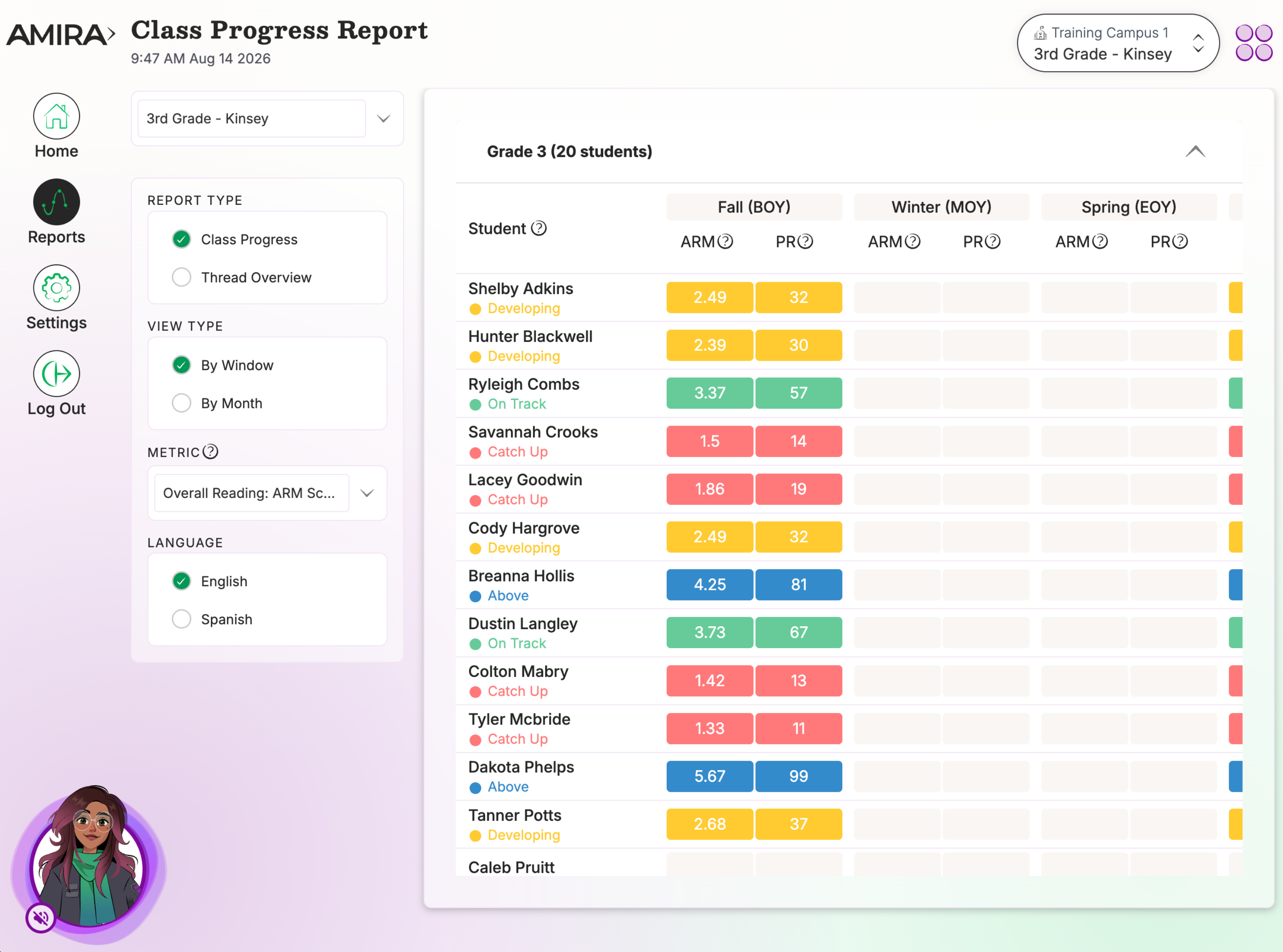Click help icon next to Student header
The width and height of the screenshot is (1283, 952).
538,228
